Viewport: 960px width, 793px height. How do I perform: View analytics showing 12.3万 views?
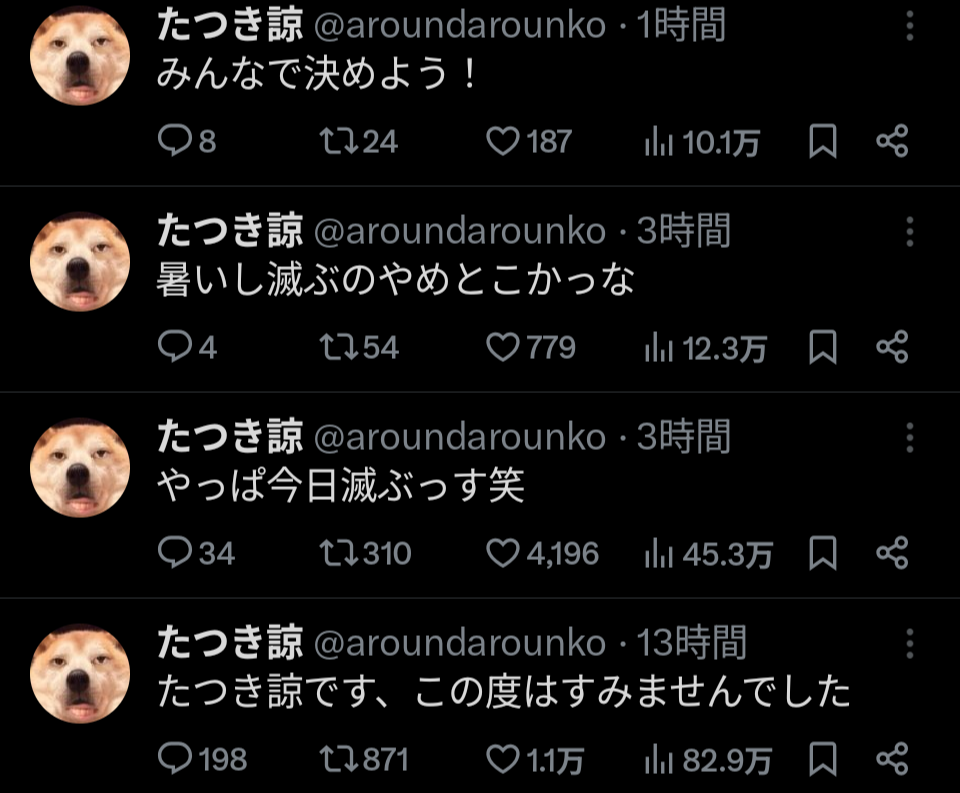(x=705, y=348)
